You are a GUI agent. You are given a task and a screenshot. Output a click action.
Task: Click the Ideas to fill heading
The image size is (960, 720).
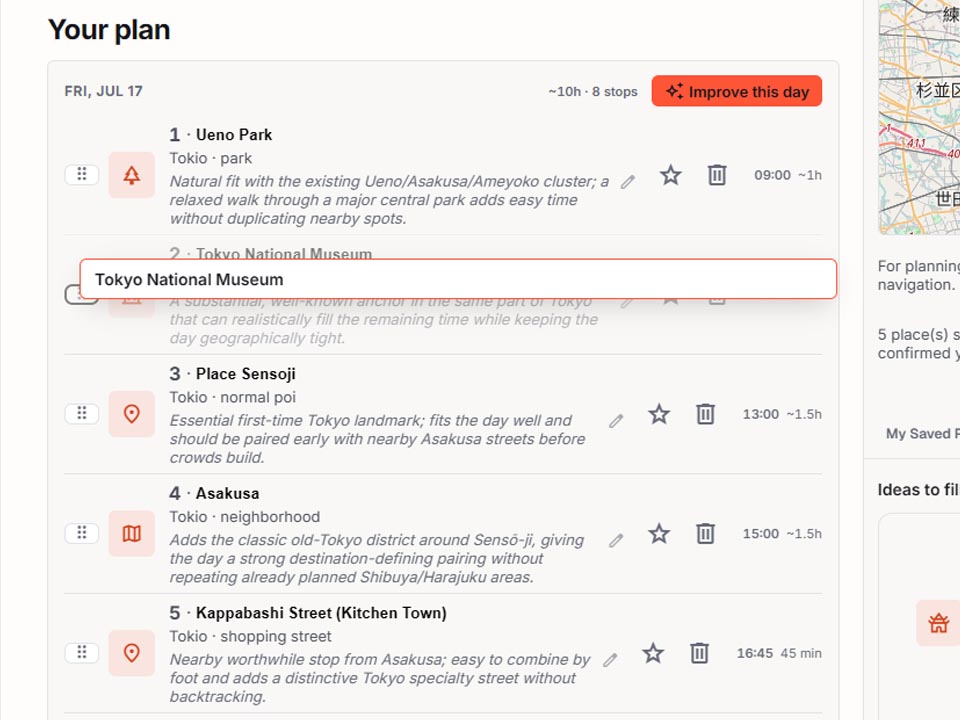[x=918, y=490]
